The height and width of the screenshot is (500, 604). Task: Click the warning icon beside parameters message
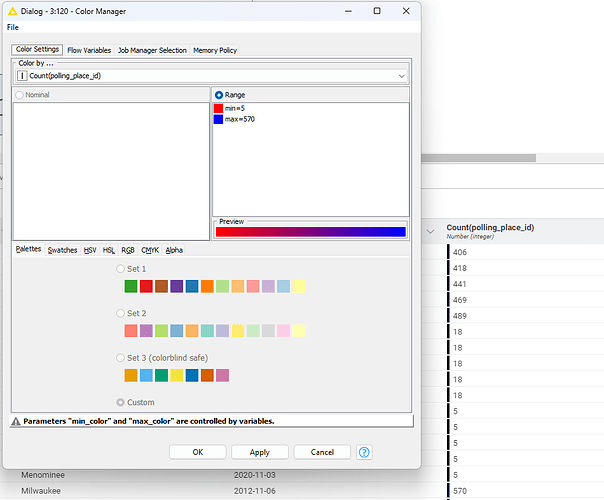point(16,421)
